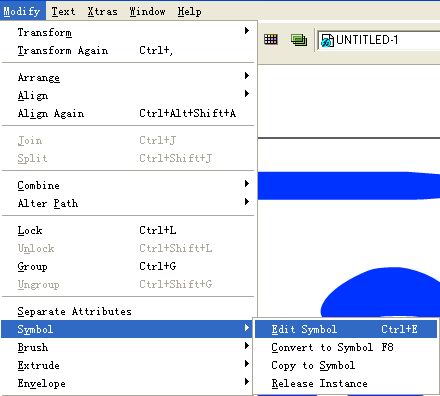Click the grid table icon in toolbar
The width and height of the screenshot is (440, 396).
click(270, 40)
